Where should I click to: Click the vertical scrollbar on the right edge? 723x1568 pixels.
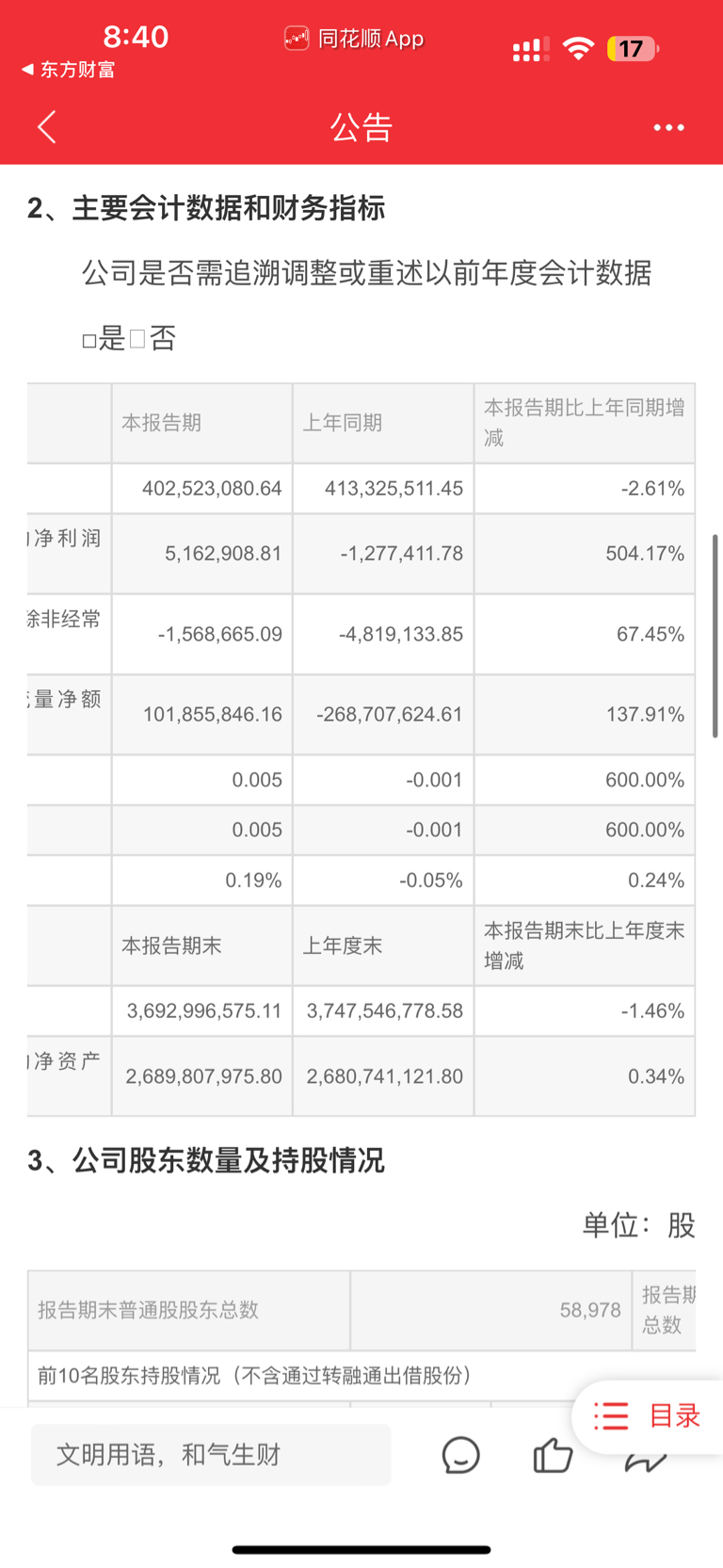tap(715, 636)
